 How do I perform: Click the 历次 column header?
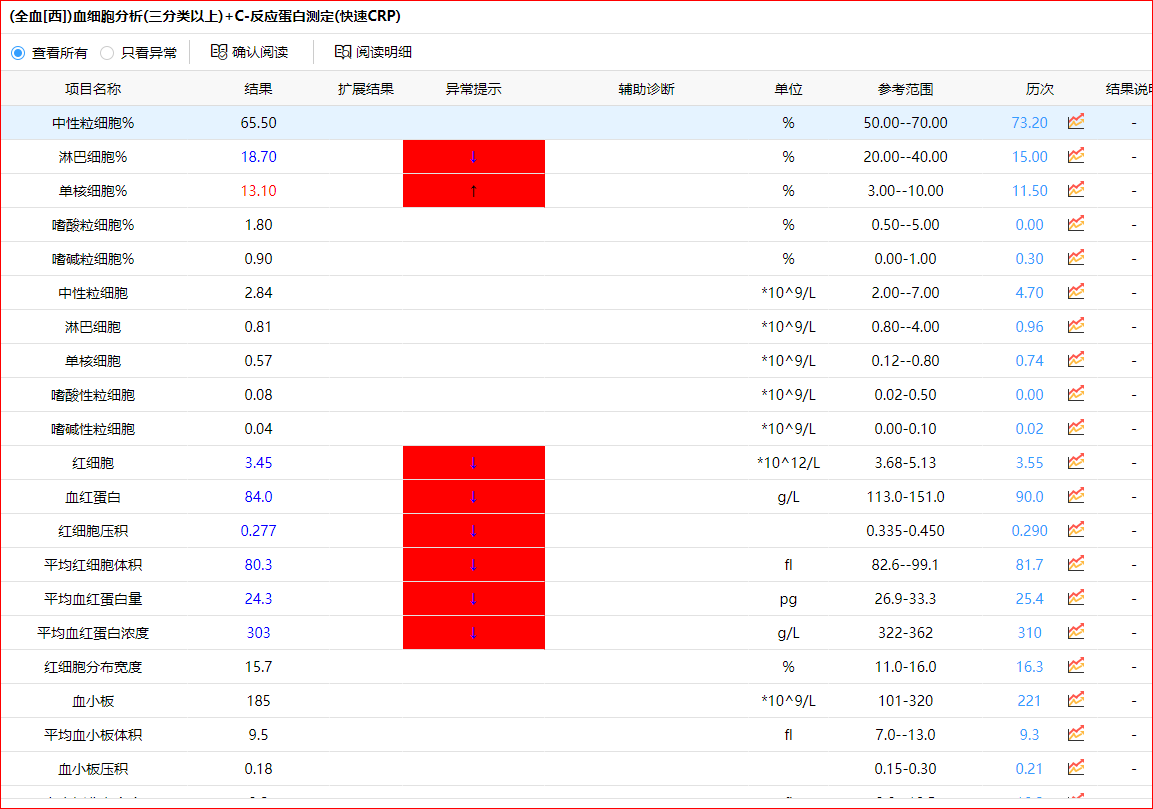coord(1039,89)
